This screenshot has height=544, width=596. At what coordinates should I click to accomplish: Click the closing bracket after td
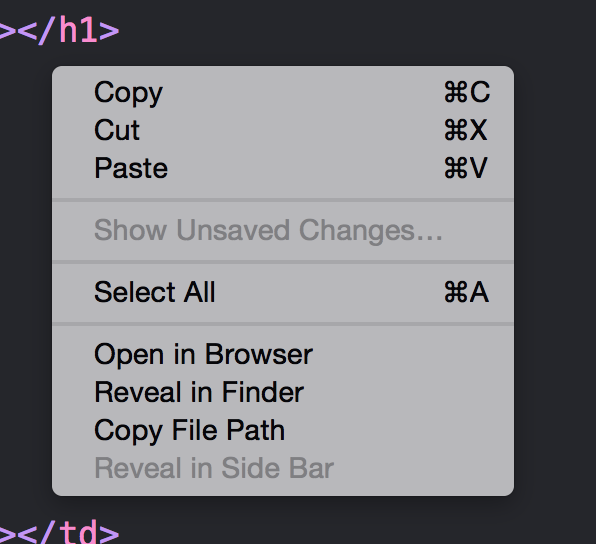(109, 534)
